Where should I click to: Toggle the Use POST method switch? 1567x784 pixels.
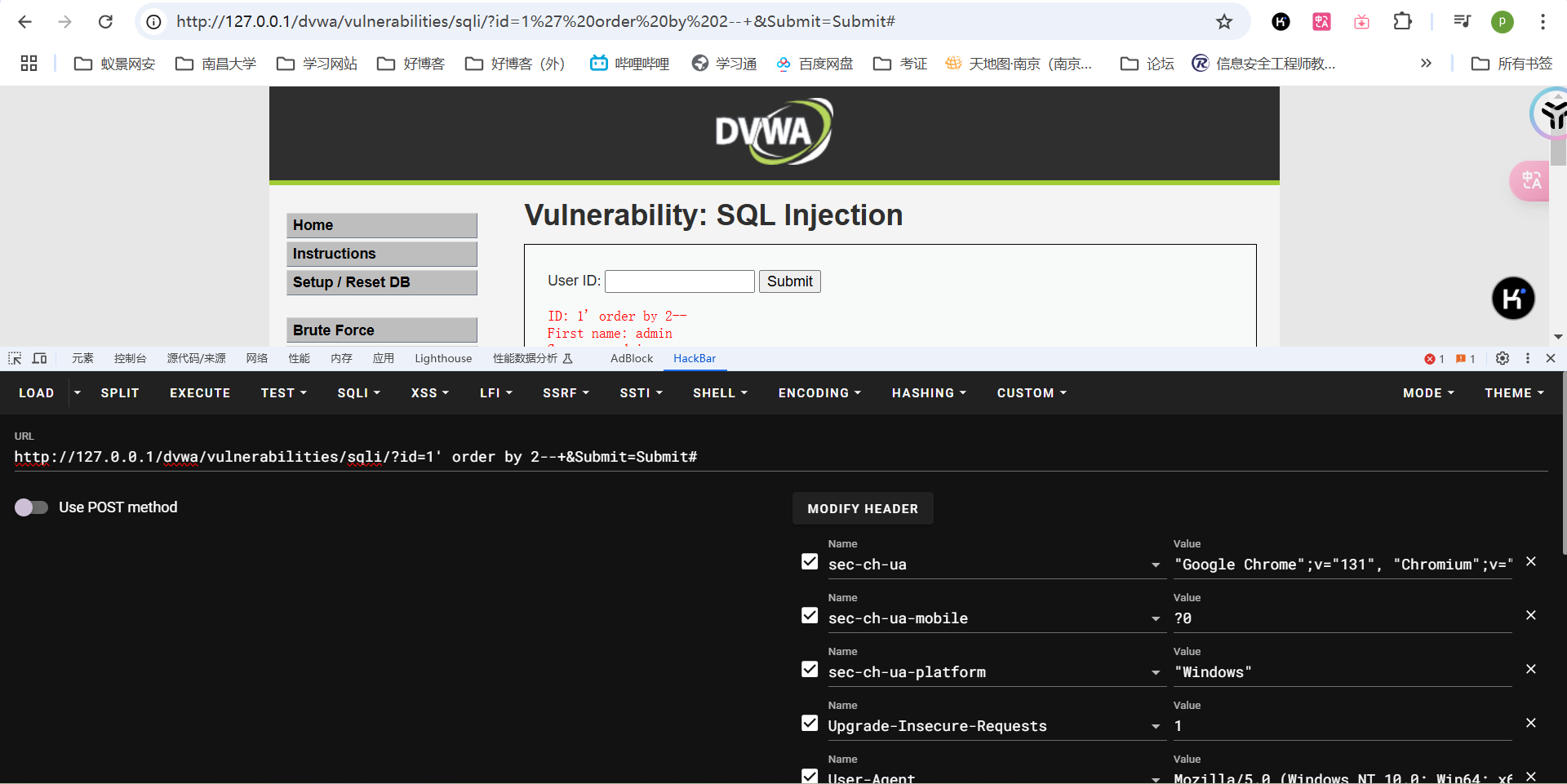click(x=31, y=507)
